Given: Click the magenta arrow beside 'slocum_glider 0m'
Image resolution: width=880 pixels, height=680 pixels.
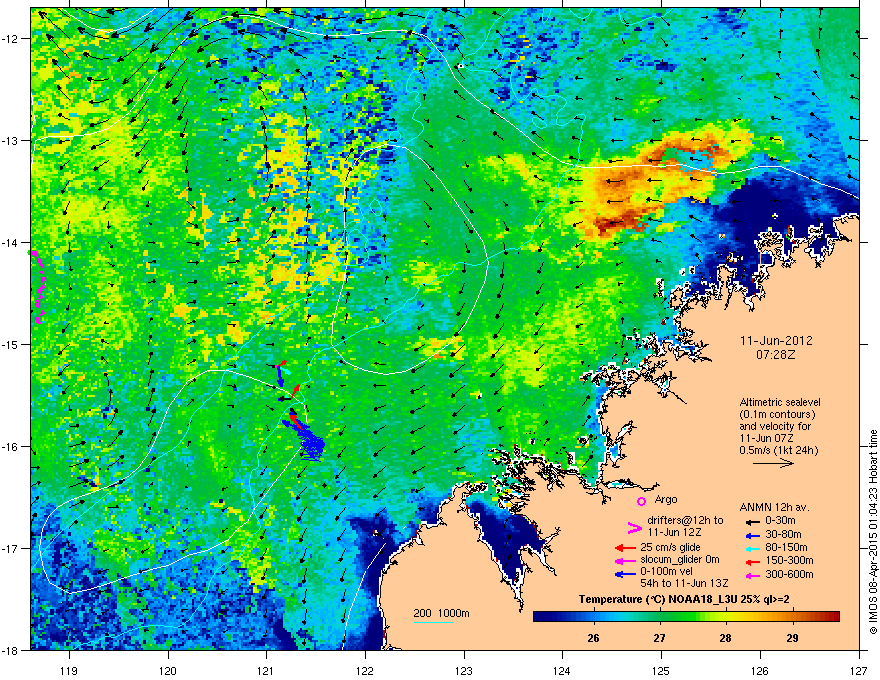Looking at the screenshot, I should tap(625, 560).
